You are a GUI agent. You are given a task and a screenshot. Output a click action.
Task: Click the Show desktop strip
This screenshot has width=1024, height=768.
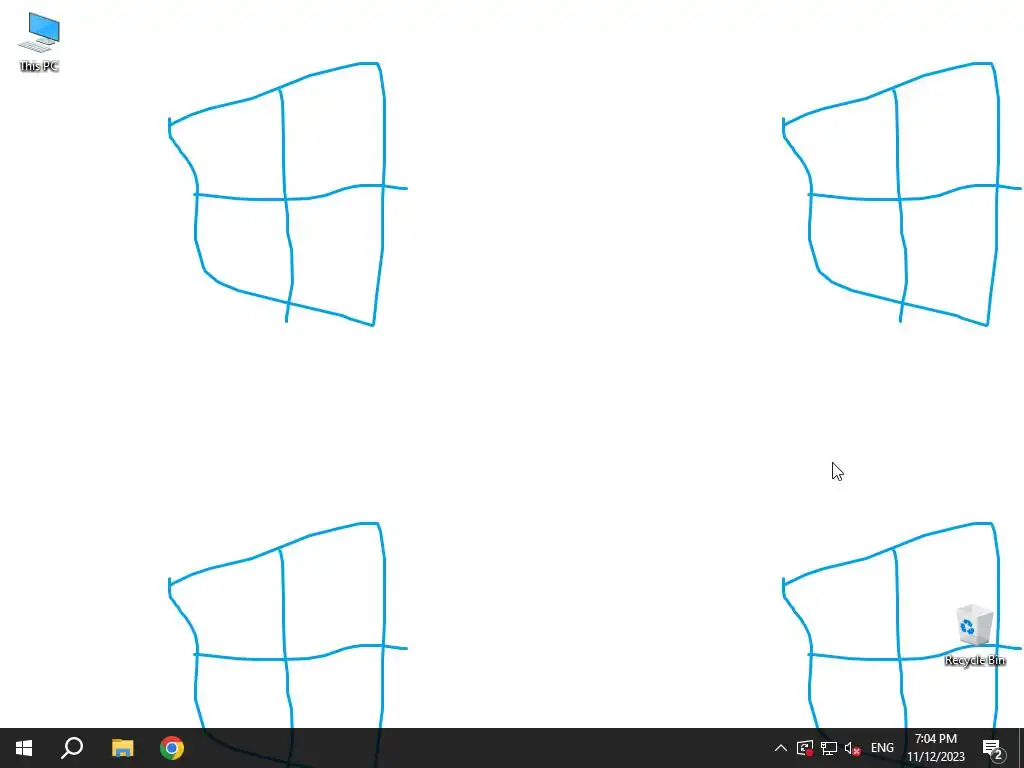pyautogui.click(x=1021, y=748)
